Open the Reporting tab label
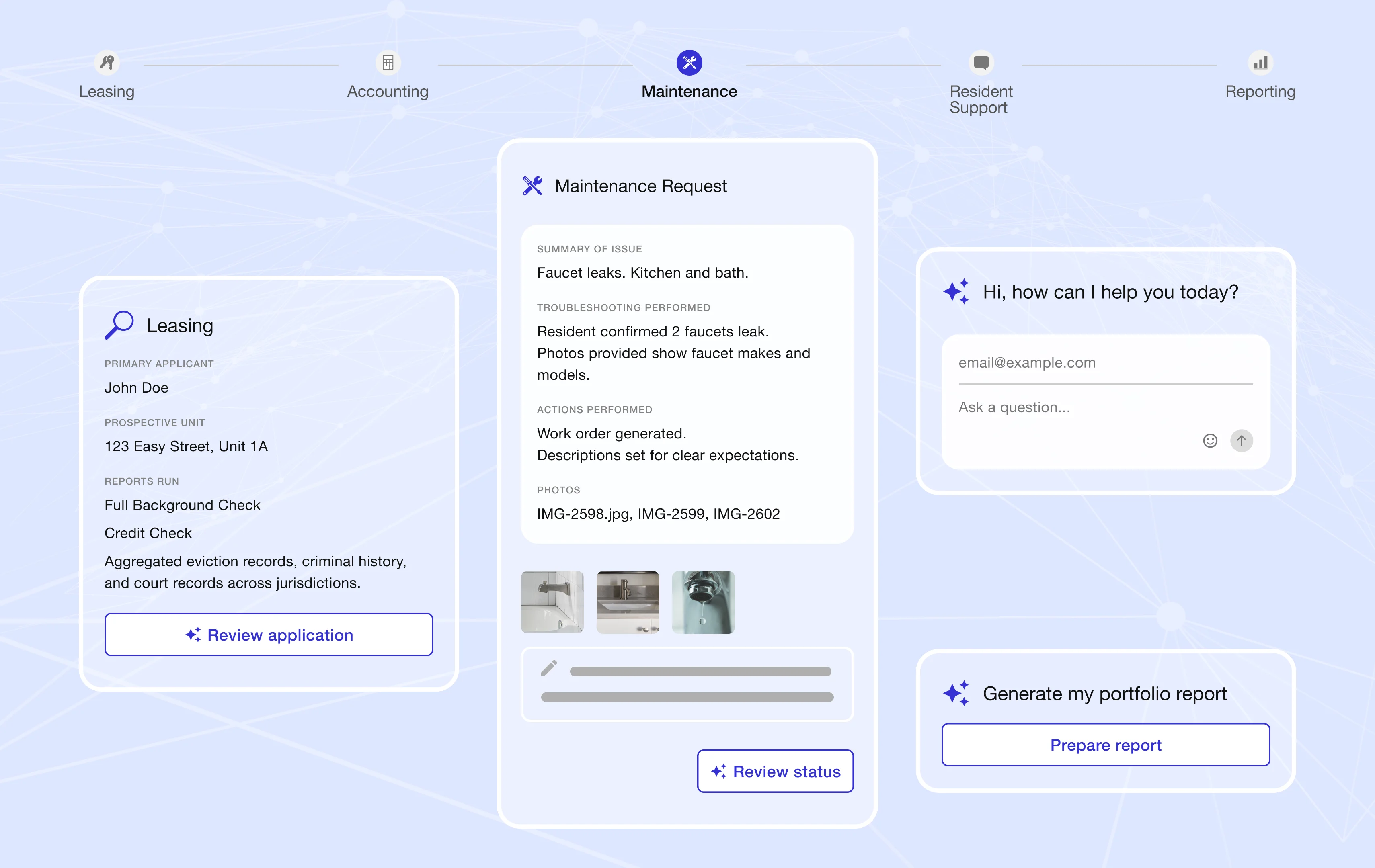The width and height of the screenshot is (1375, 868). (x=1260, y=91)
